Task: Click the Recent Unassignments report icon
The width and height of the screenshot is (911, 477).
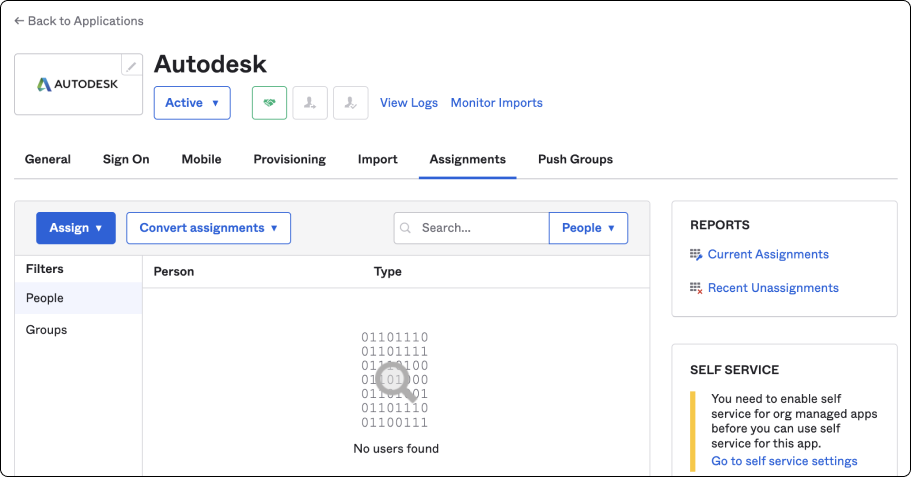Action: click(696, 288)
